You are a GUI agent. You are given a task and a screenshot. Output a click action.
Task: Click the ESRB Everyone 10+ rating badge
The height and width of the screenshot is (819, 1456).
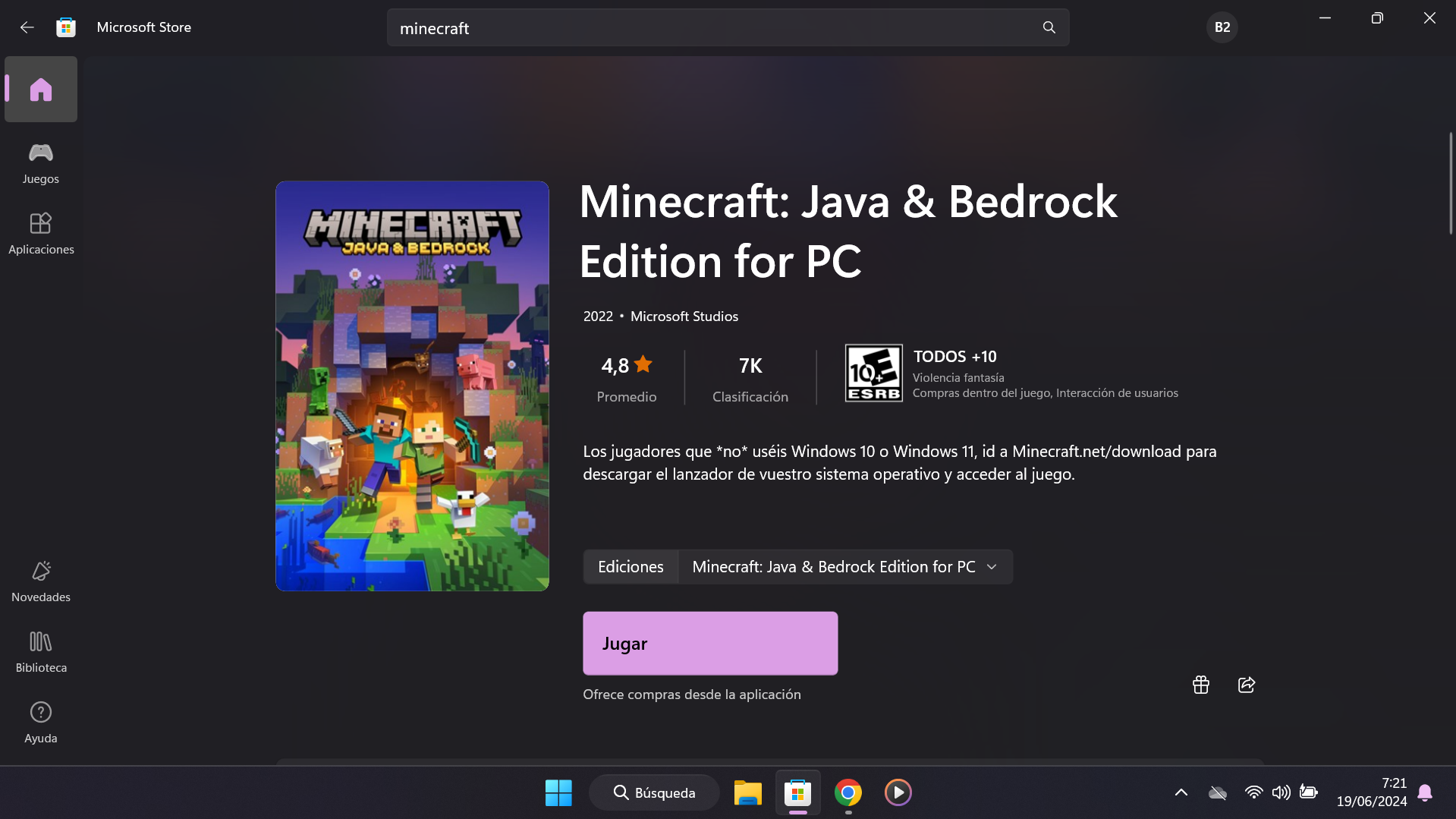[873, 373]
